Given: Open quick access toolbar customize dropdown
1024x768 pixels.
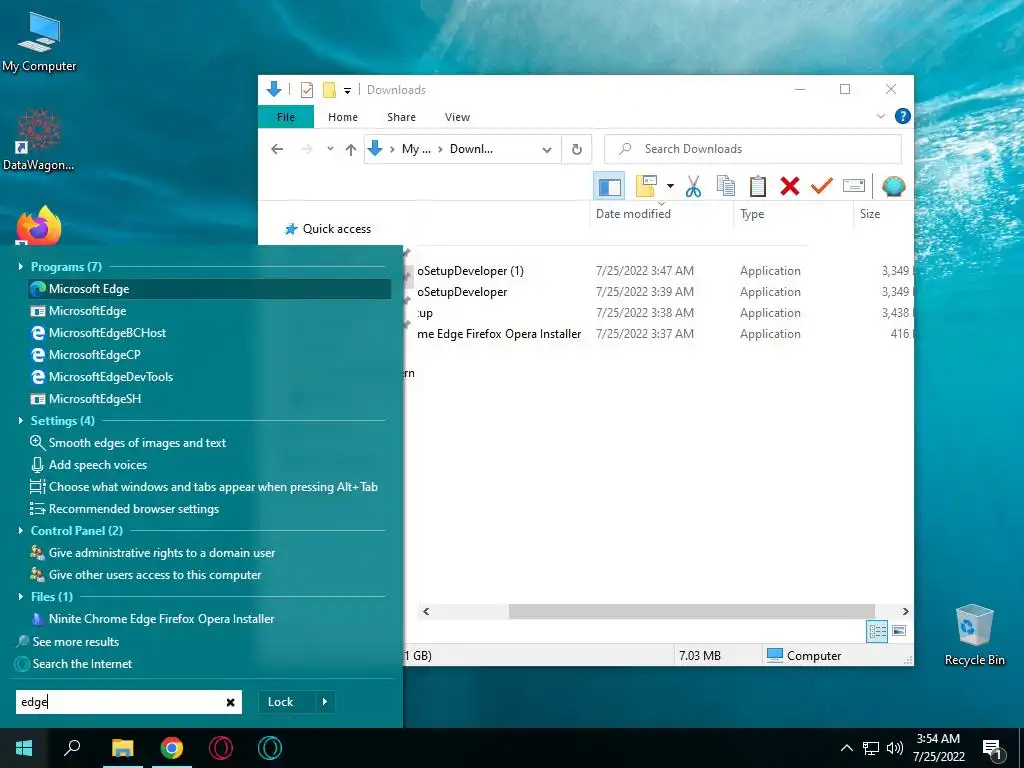Looking at the screenshot, I should (x=347, y=90).
